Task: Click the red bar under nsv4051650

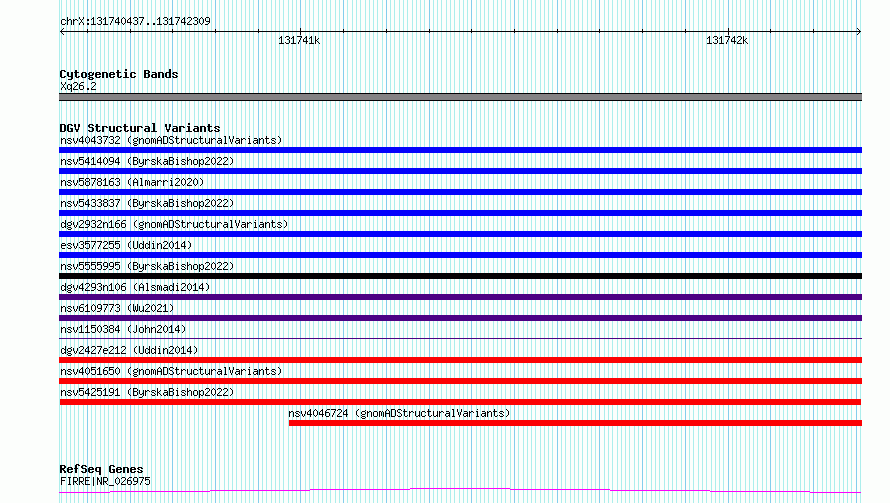Action: click(460, 381)
